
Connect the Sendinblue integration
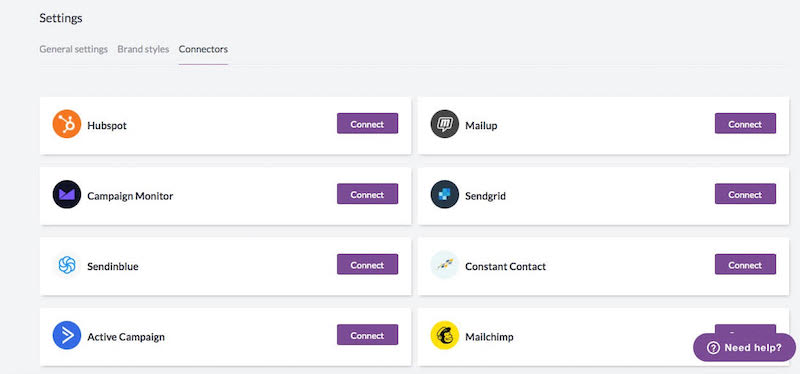click(x=367, y=264)
